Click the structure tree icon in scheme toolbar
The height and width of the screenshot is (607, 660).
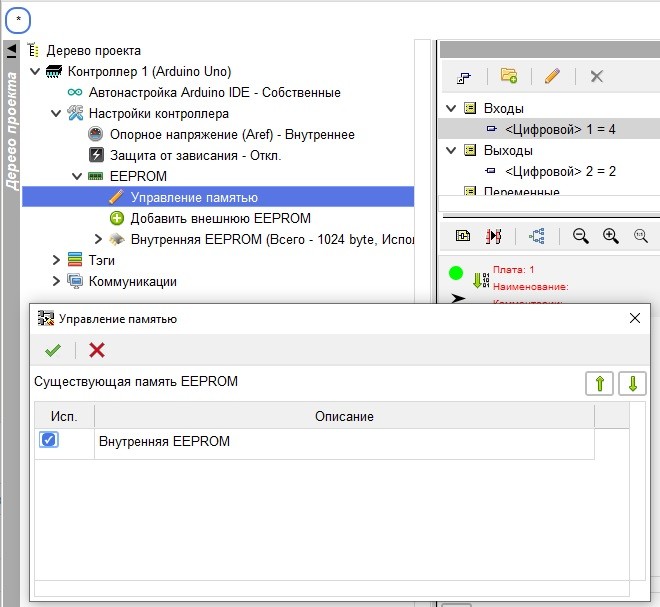[x=537, y=236]
